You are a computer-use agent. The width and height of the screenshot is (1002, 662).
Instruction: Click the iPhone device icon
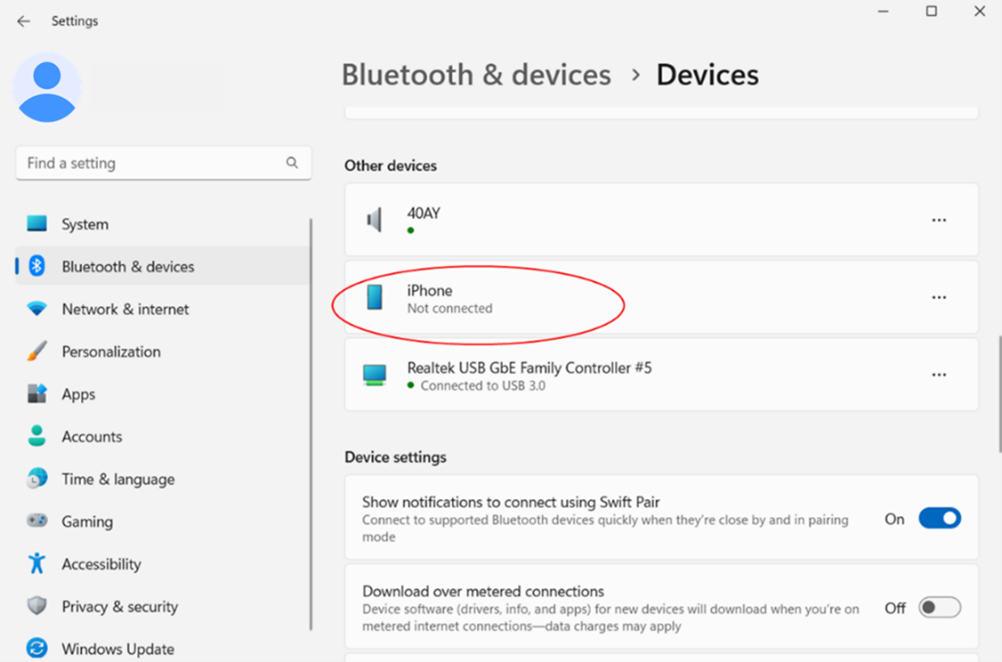(x=375, y=297)
